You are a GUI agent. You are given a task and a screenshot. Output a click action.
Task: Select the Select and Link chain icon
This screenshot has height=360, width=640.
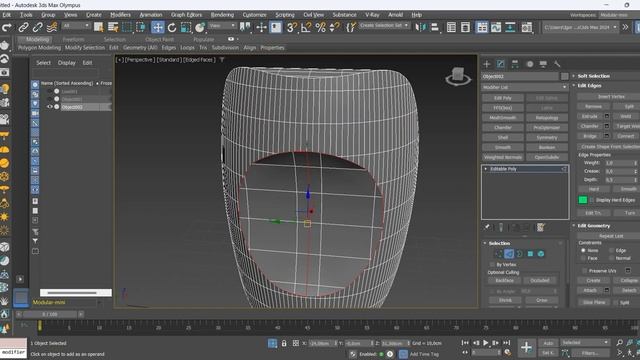click(x=23, y=27)
